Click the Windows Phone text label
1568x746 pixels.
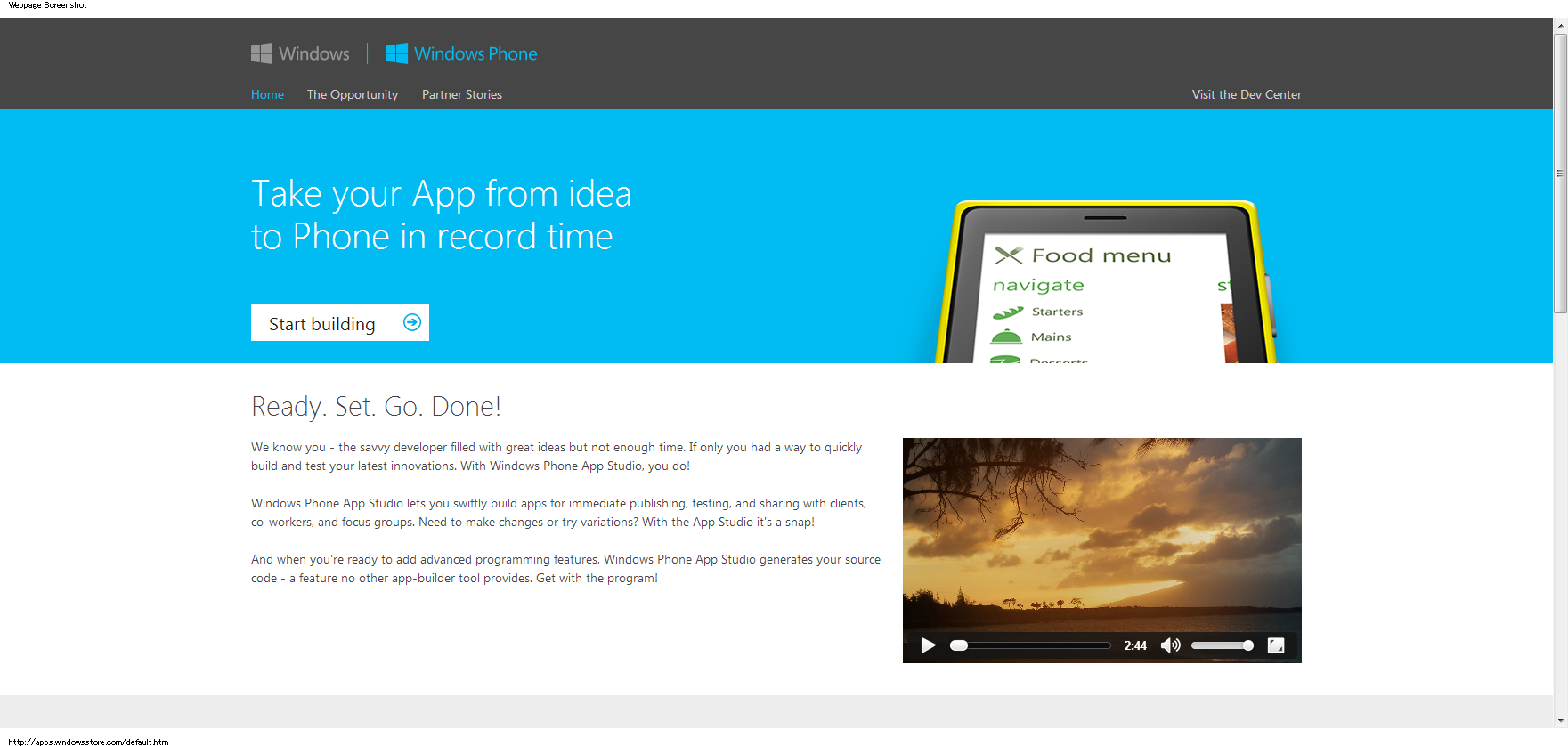(475, 53)
